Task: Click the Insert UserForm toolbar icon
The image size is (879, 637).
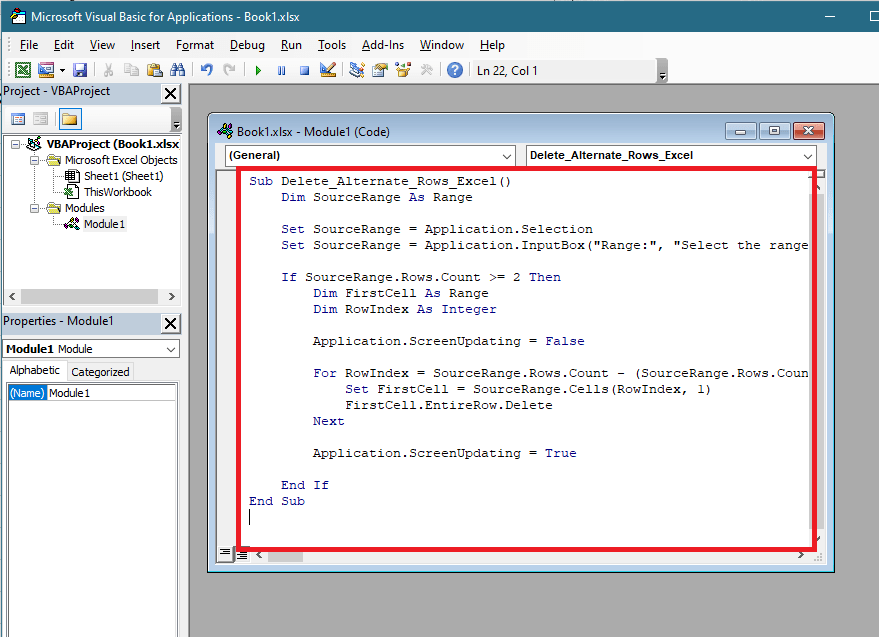Action: click(x=46, y=70)
